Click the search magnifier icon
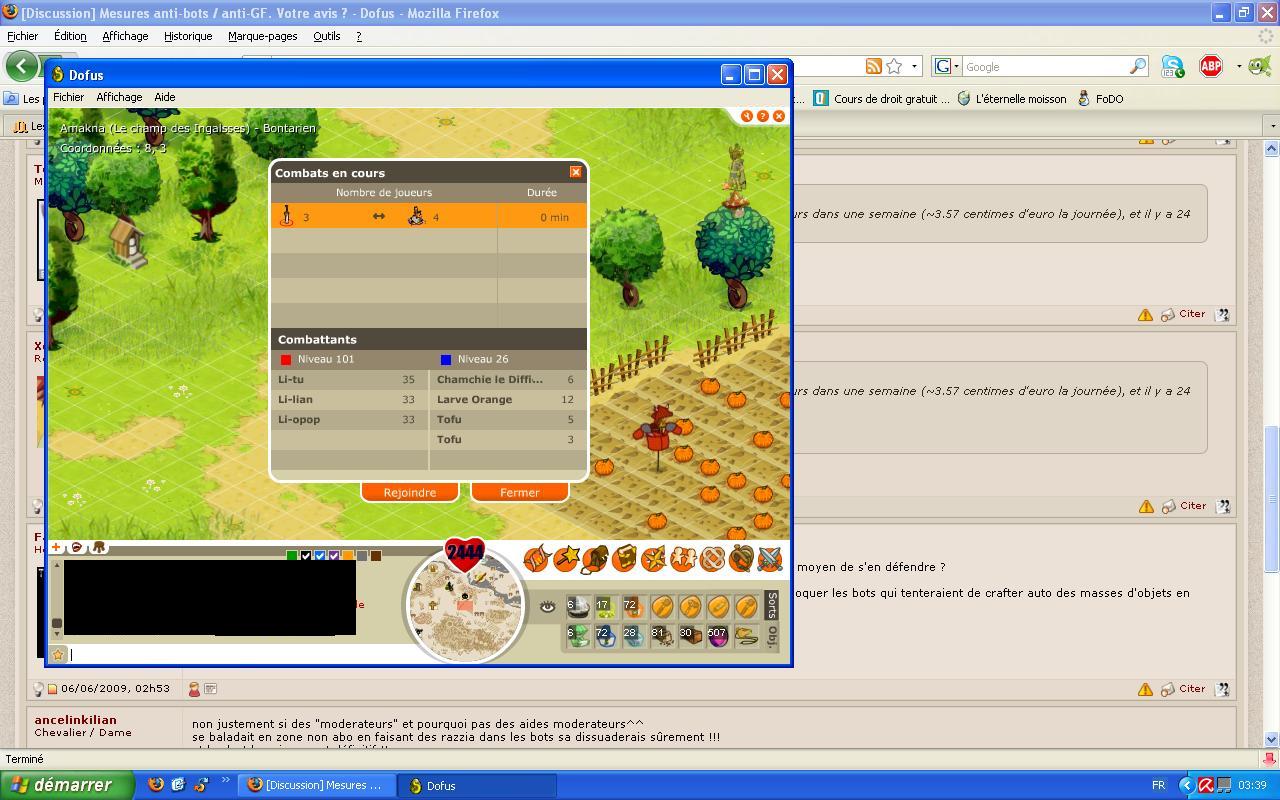This screenshot has width=1280, height=800. tap(1138, 67)
